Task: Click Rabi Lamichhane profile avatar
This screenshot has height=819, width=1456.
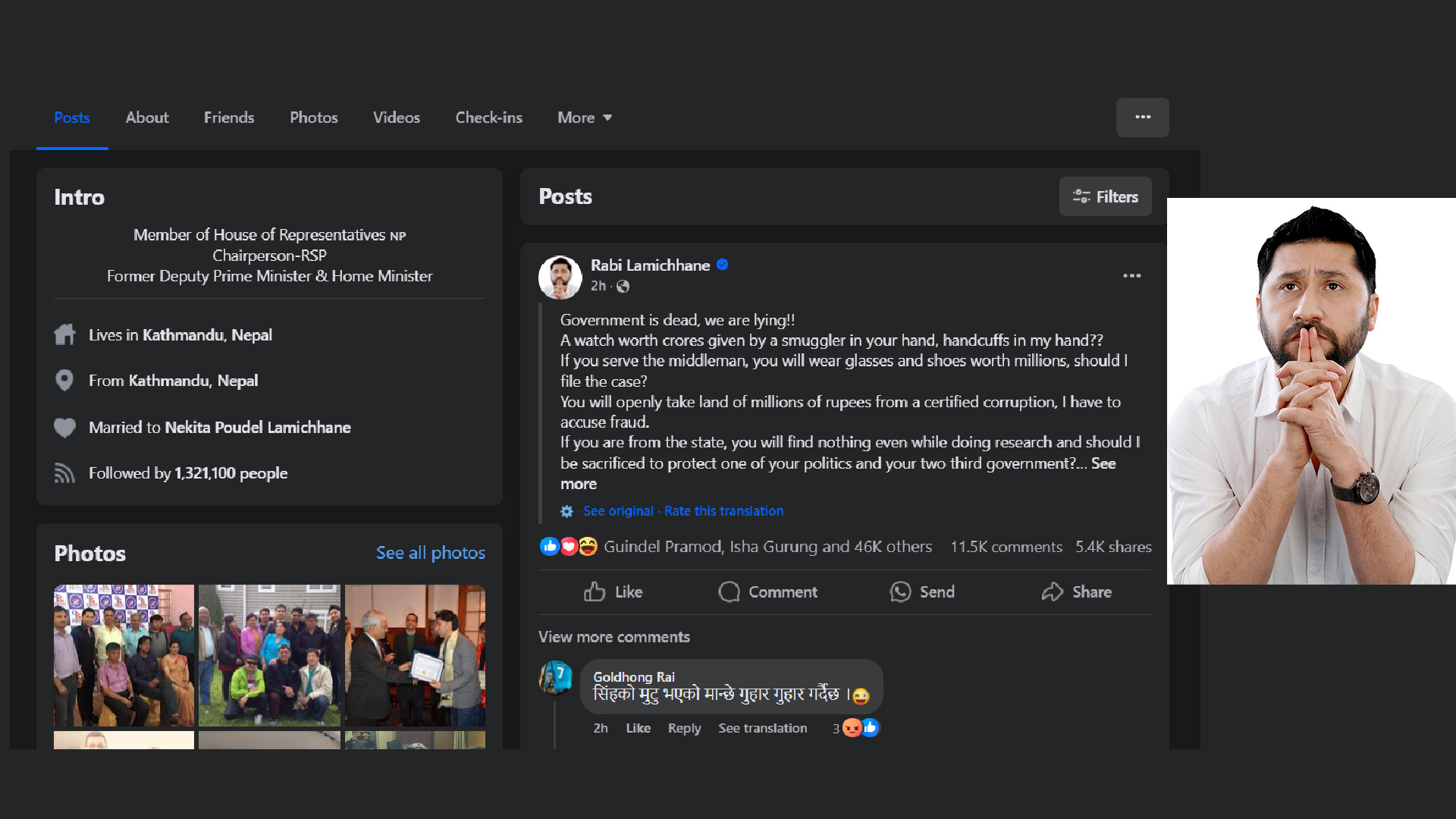Action: (560, 277)
